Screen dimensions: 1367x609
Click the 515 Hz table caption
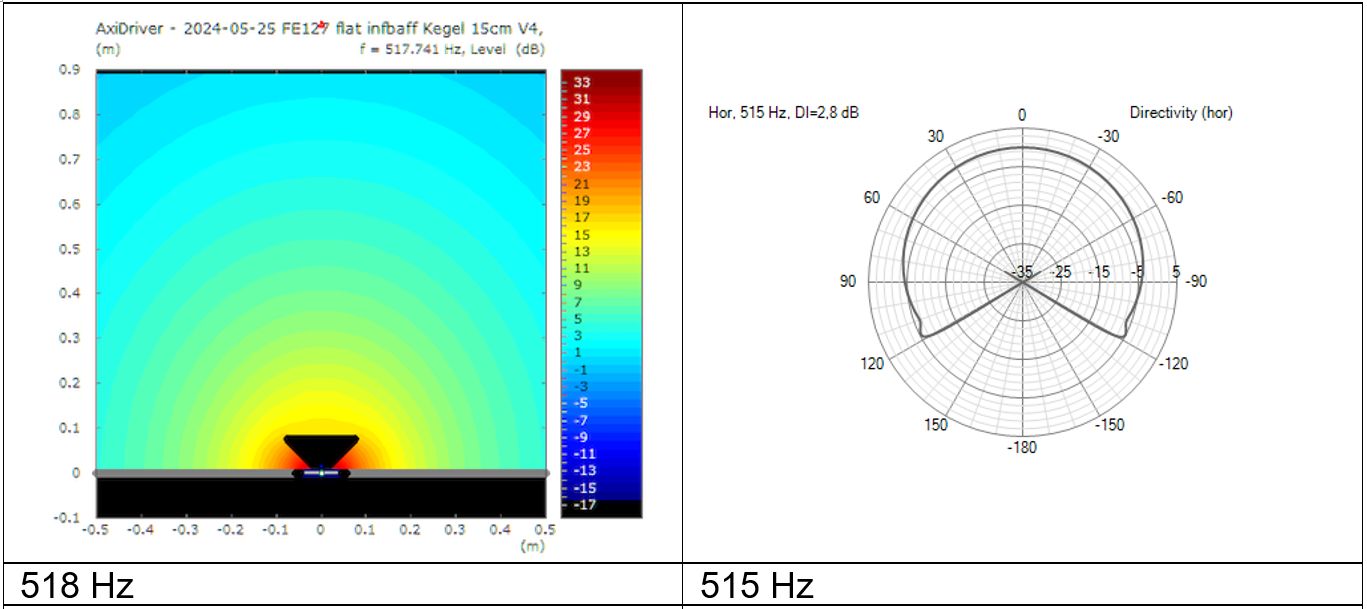click(x=757, y=586)
